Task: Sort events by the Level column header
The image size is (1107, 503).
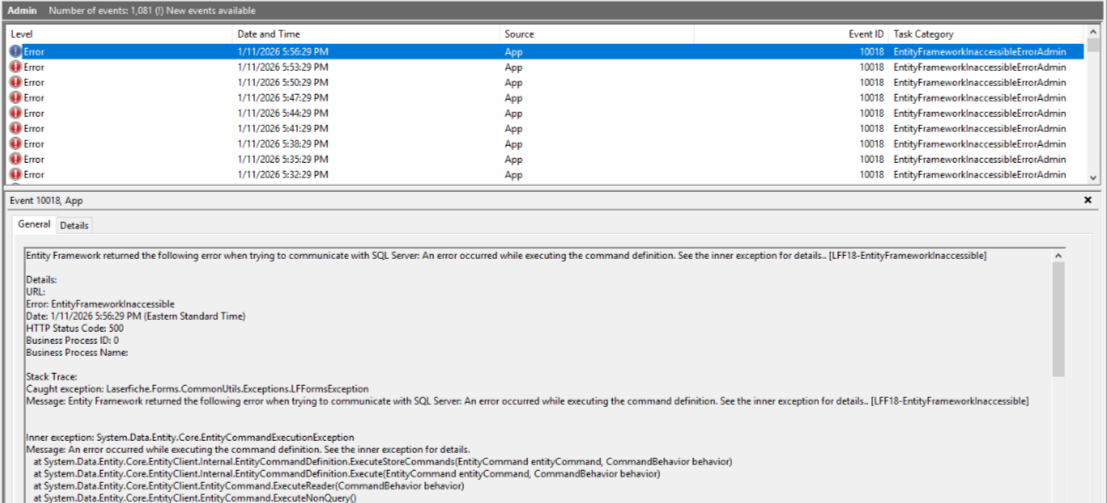Action: pyautogui.click(x=22, y=34)
